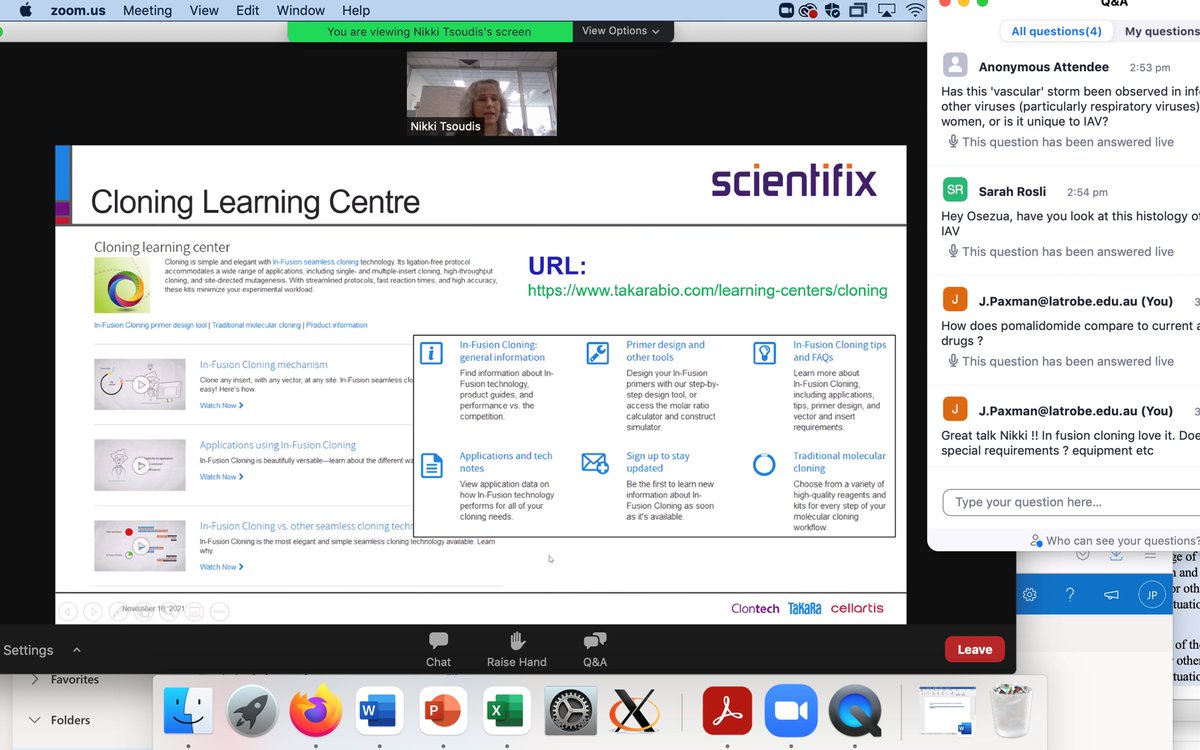
Task: Click the window manager menu bar icon
Action: tap(858, 11)
